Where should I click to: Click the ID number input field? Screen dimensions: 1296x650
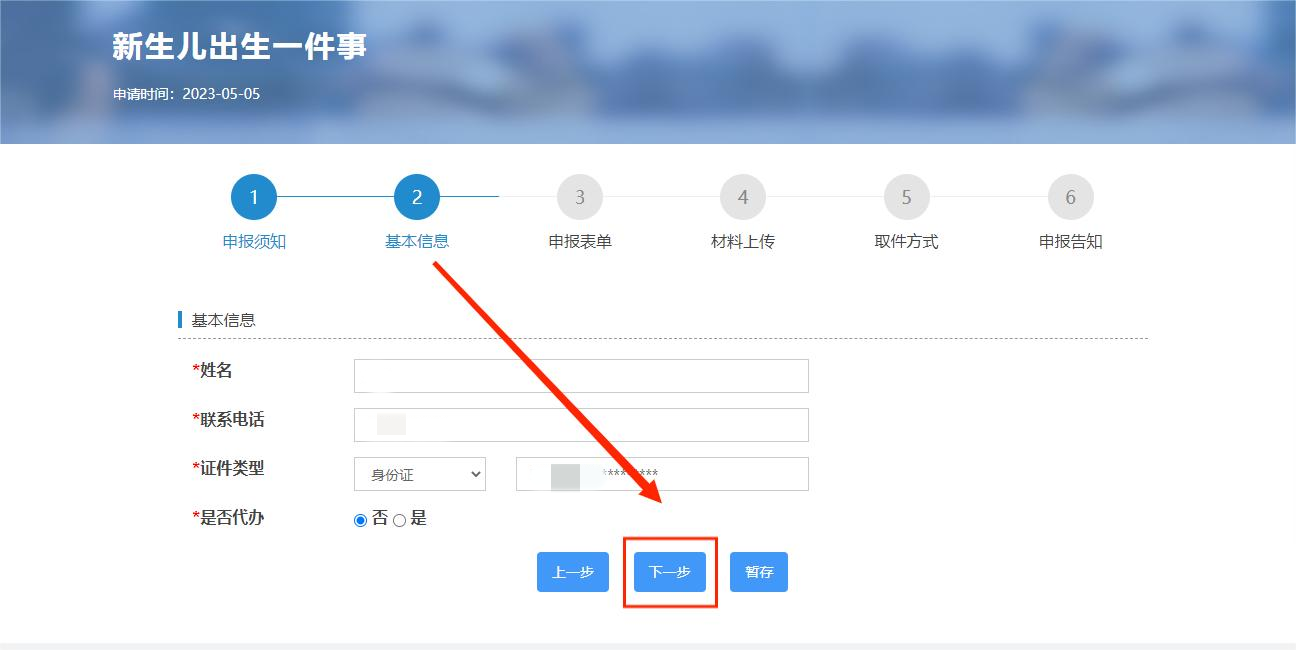[x=662, y=474]
